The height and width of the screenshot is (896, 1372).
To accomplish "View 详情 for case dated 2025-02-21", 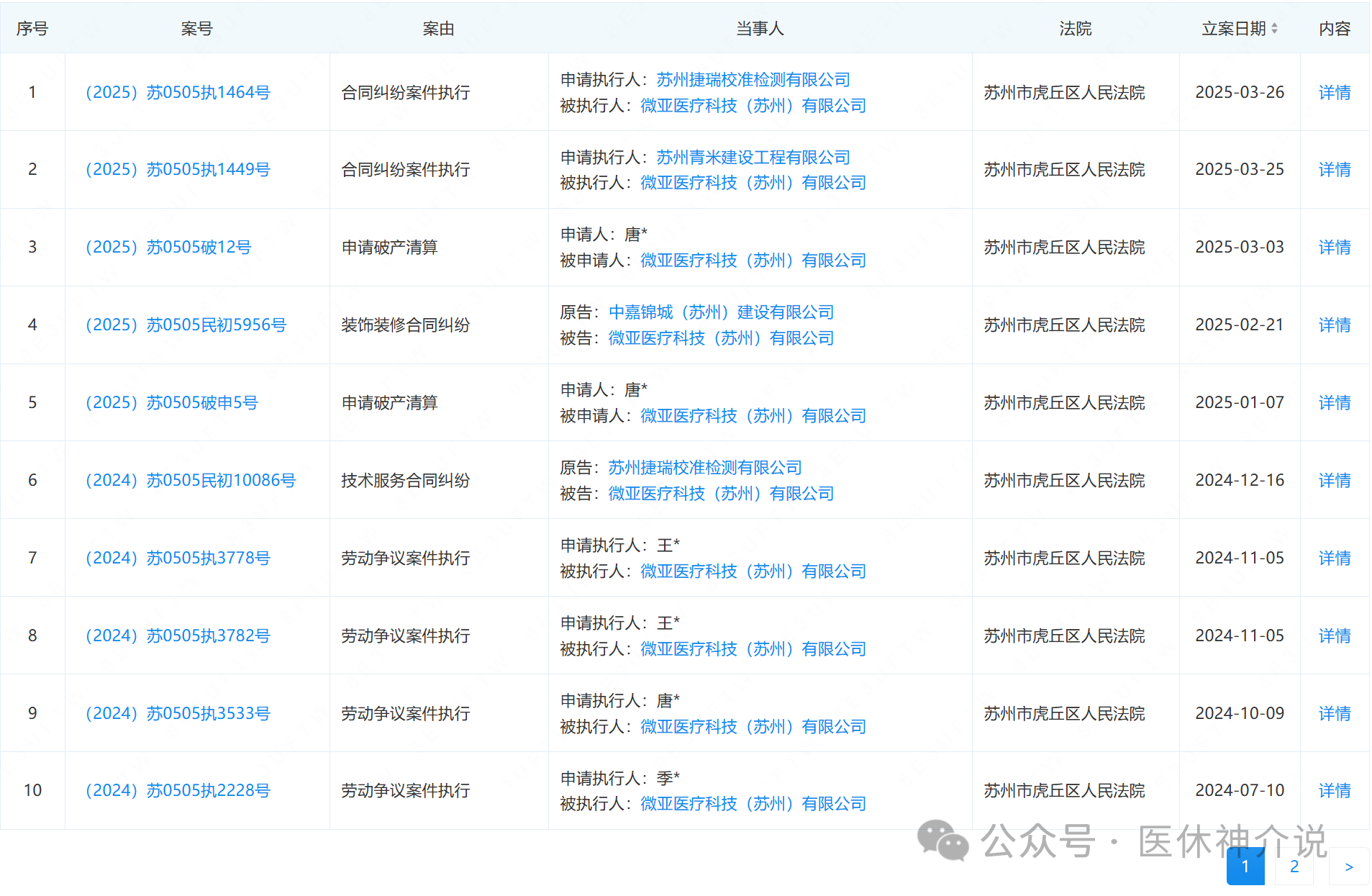I will coord(1335,325).
